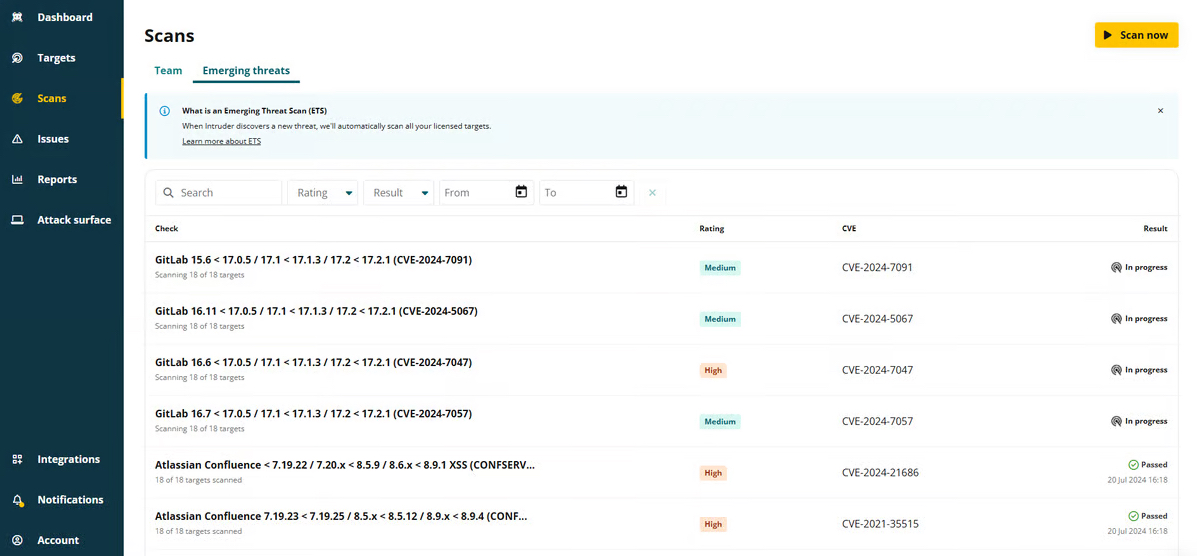This screenshot has width=1197, height=556.
Task: Open the From date calendar icon
Action: pos(521,192)
